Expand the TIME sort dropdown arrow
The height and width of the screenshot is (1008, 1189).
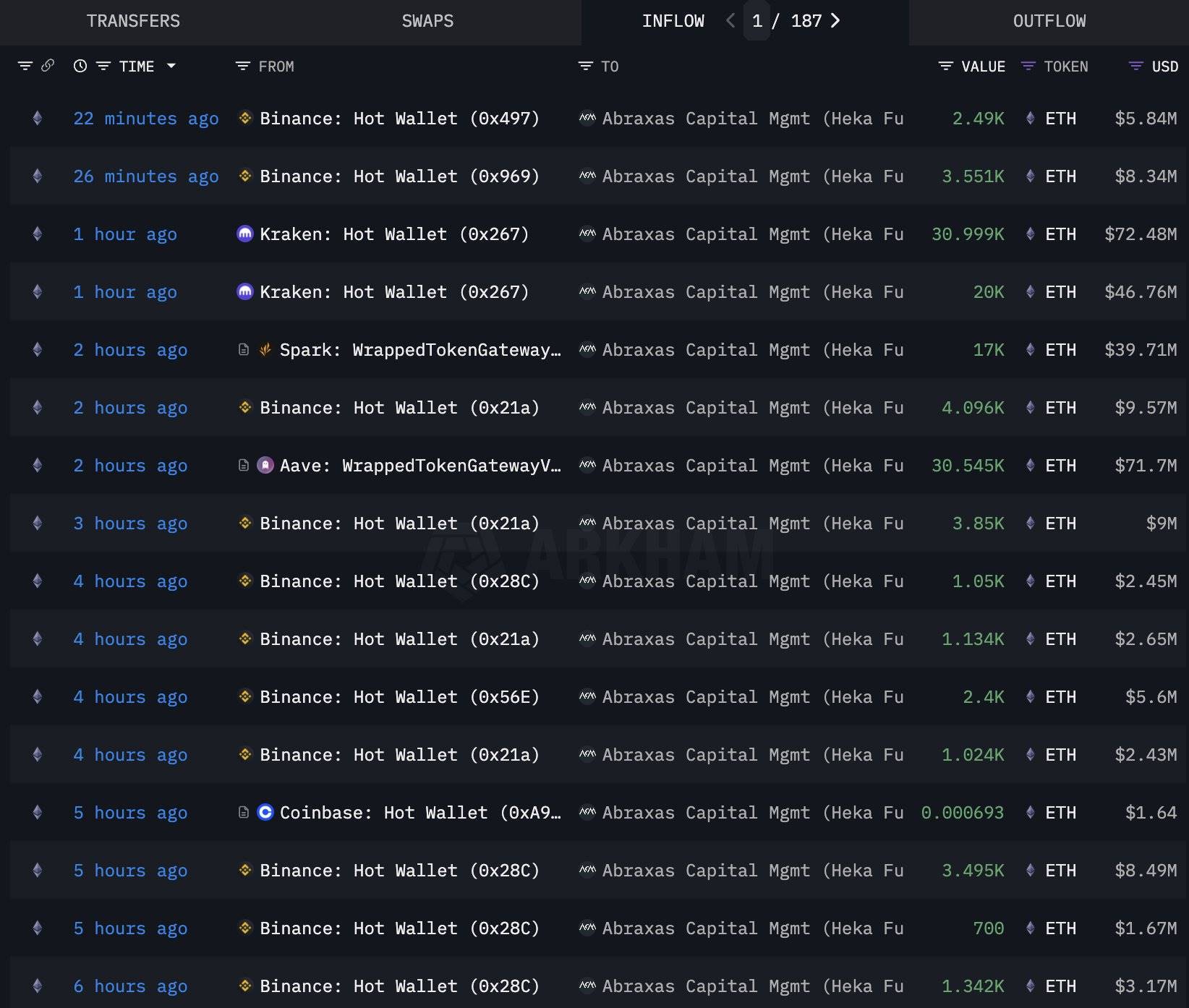(x=171, y=66)
